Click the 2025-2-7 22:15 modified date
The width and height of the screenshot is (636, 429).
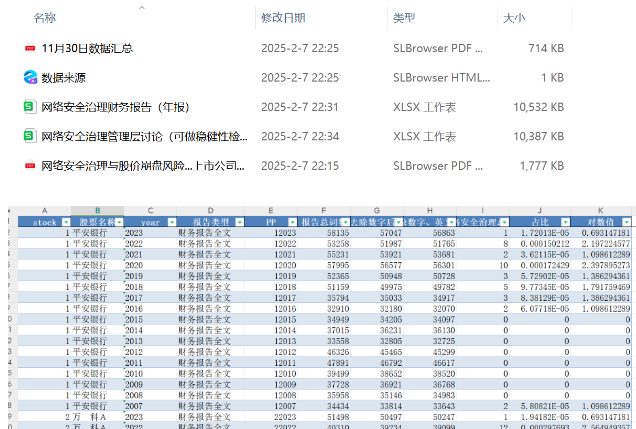pyautogui.click(x=300, y=166)
